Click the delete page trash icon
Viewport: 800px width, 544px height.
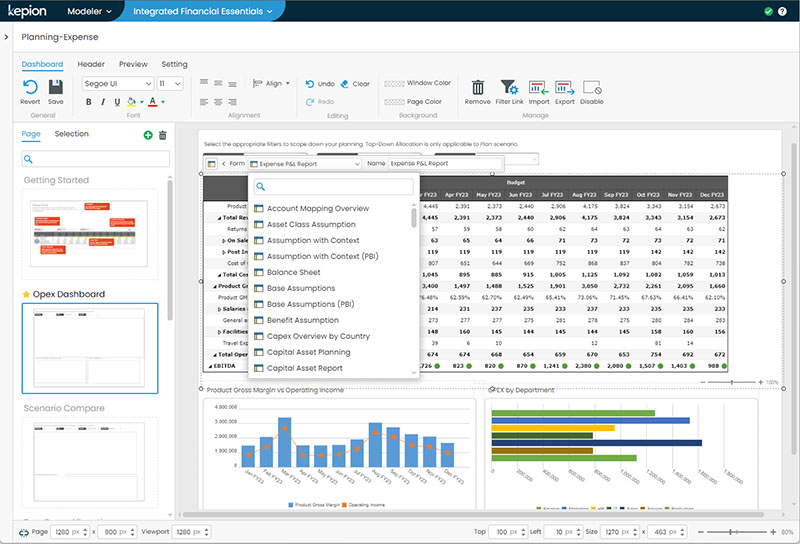163,135
